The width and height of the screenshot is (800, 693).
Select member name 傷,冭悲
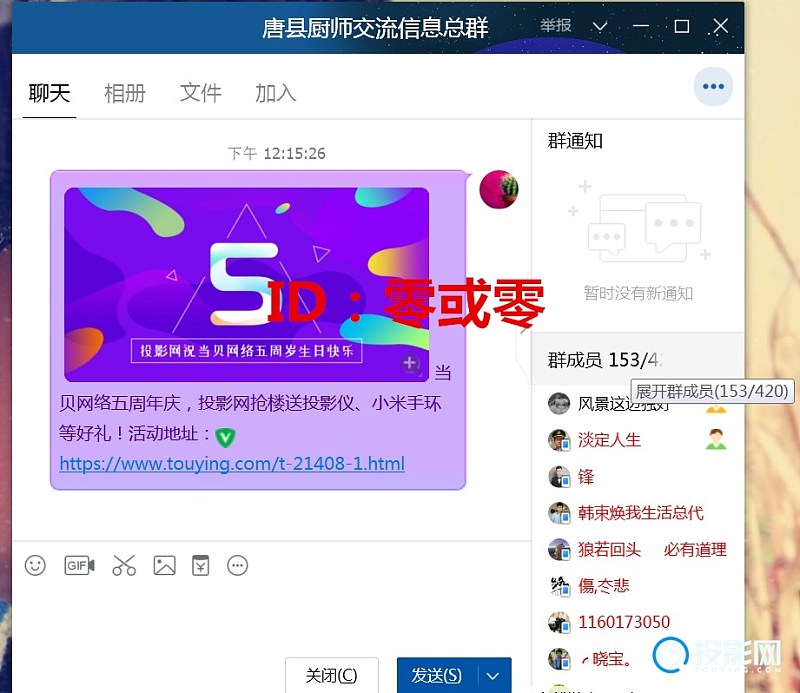click(x=604, y=586)
